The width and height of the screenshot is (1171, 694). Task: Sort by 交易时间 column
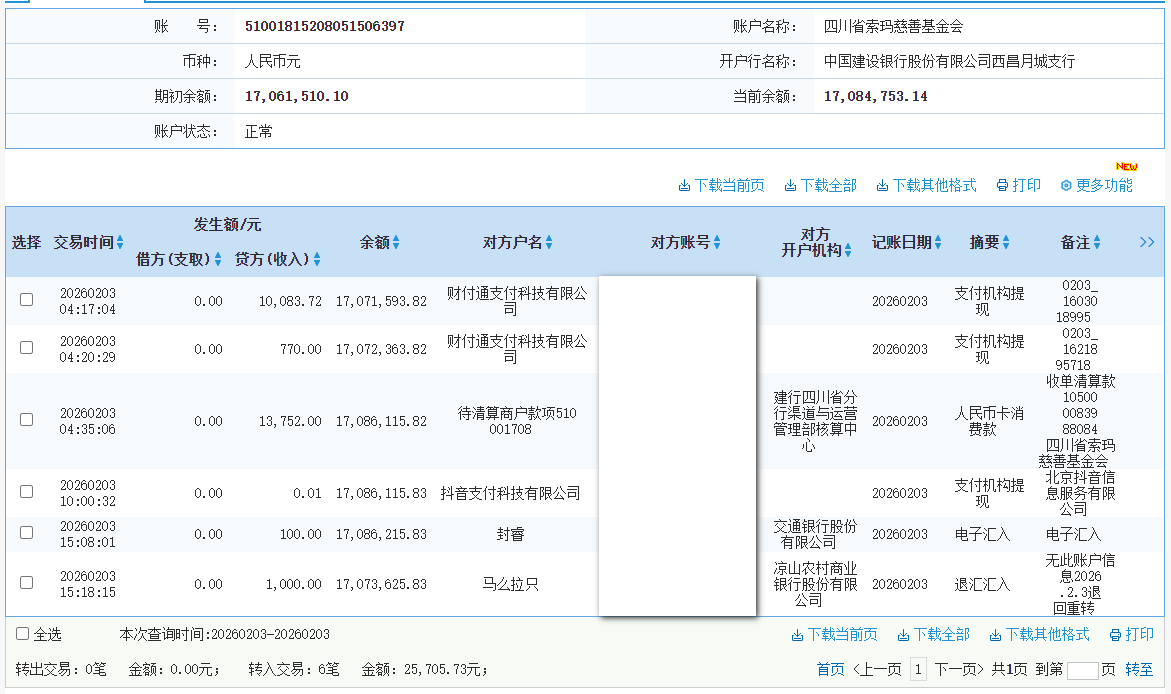pos(118,242)
